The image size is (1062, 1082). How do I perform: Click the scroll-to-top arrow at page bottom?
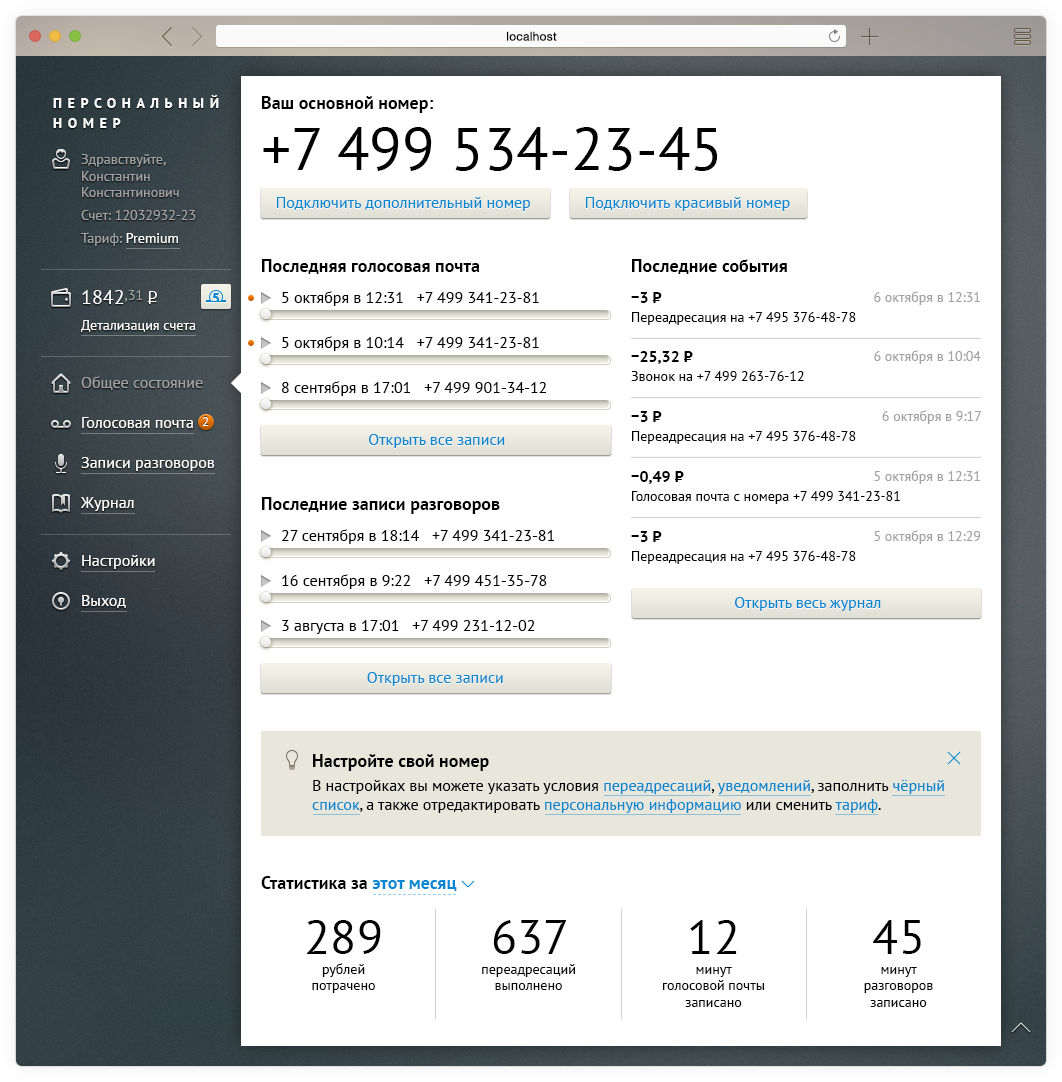[x=1021, y=1028]
